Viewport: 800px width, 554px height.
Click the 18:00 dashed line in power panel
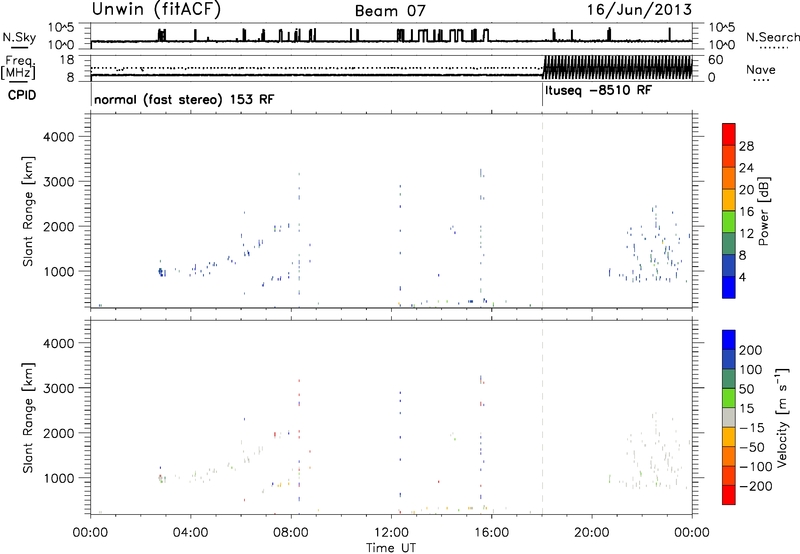click(542, 211)
